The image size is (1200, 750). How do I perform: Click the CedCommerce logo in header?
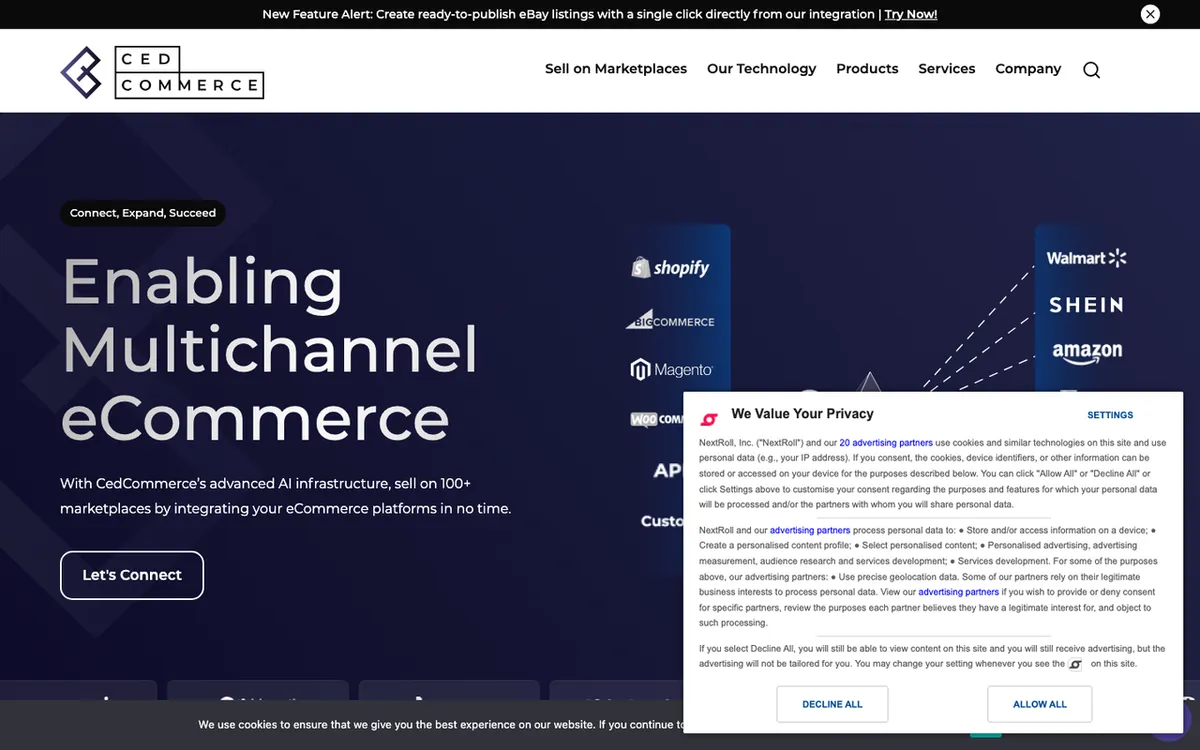pyautogui.click(x=162, y=72)
